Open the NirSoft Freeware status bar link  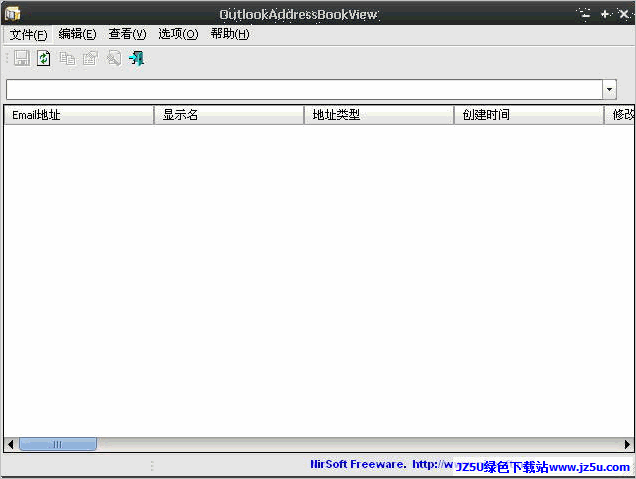(381, 464)
